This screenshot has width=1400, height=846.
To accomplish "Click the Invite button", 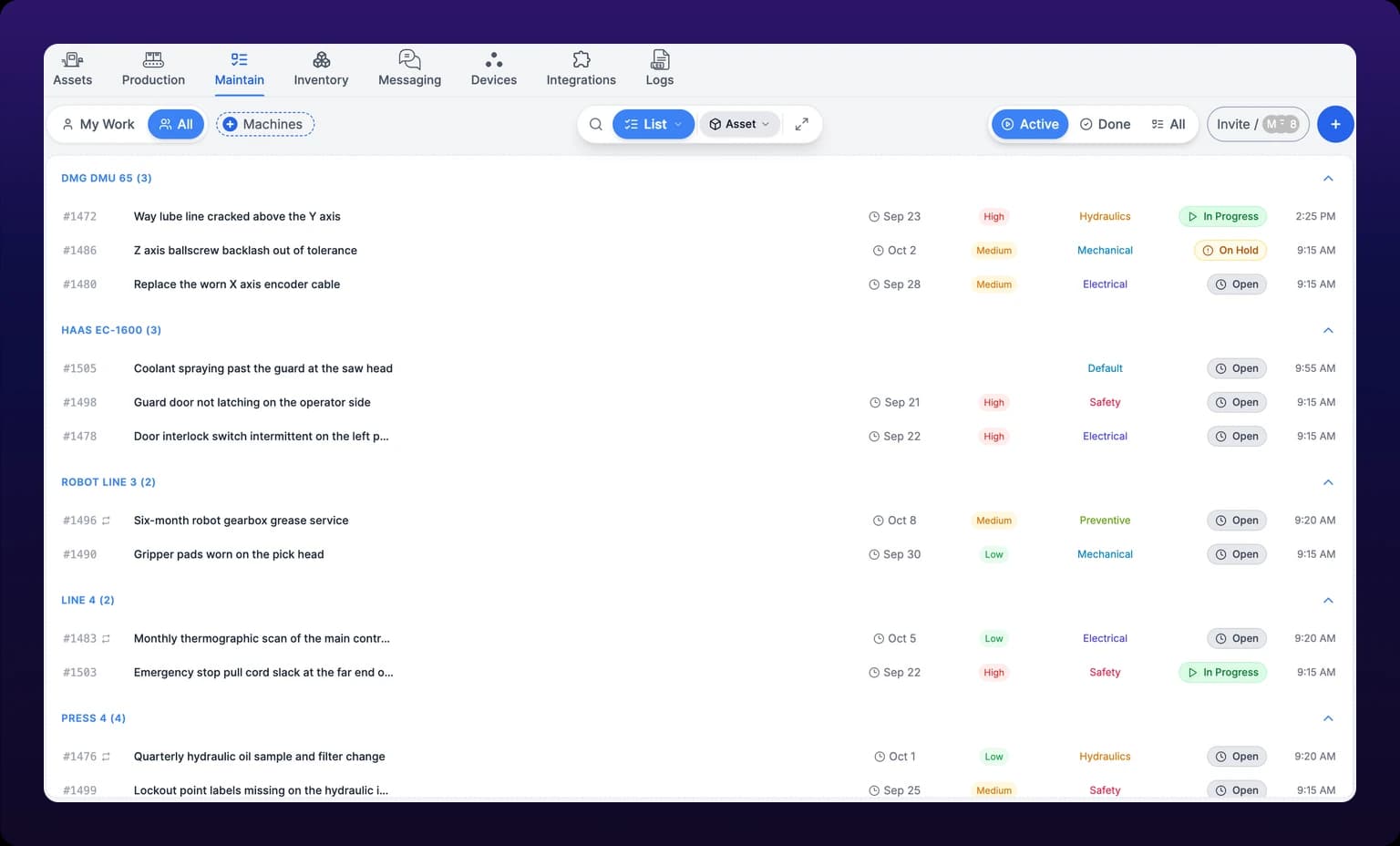I will click(1258, 124).
